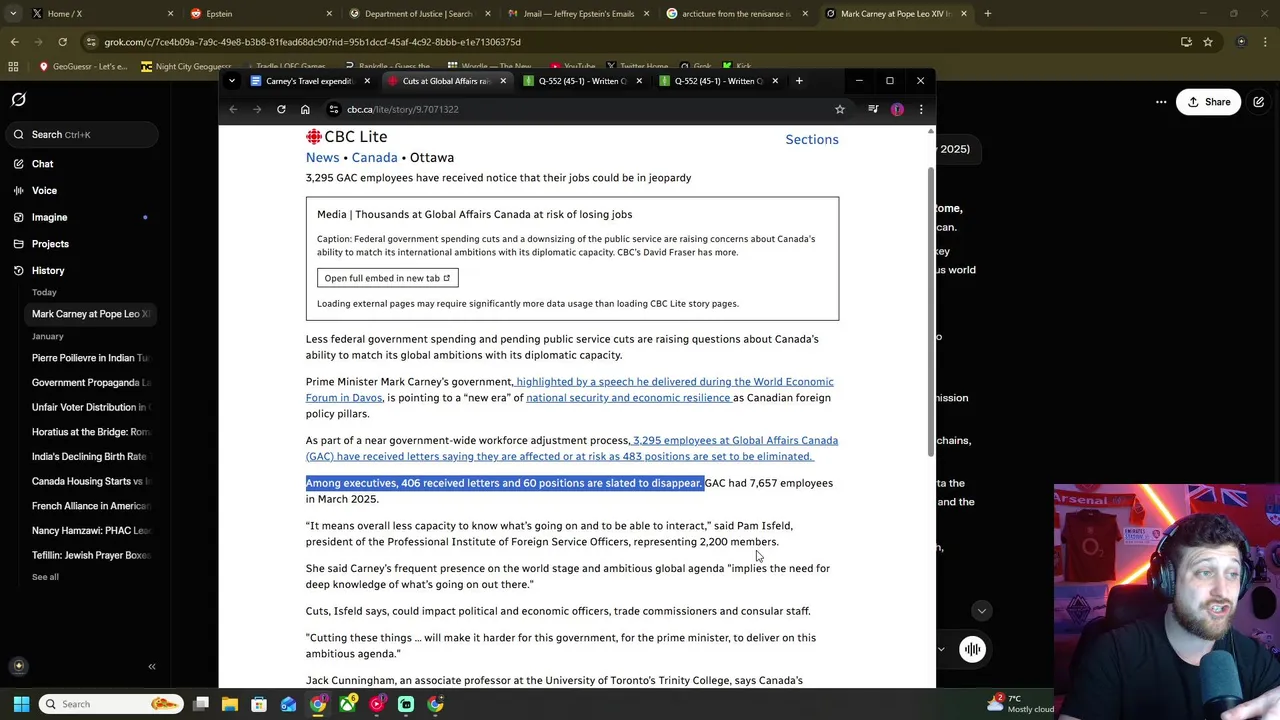The width and height of the screenshot is (1280, 720).
Task: Click the cbc.ca address bar
Action: coord(590,109)
